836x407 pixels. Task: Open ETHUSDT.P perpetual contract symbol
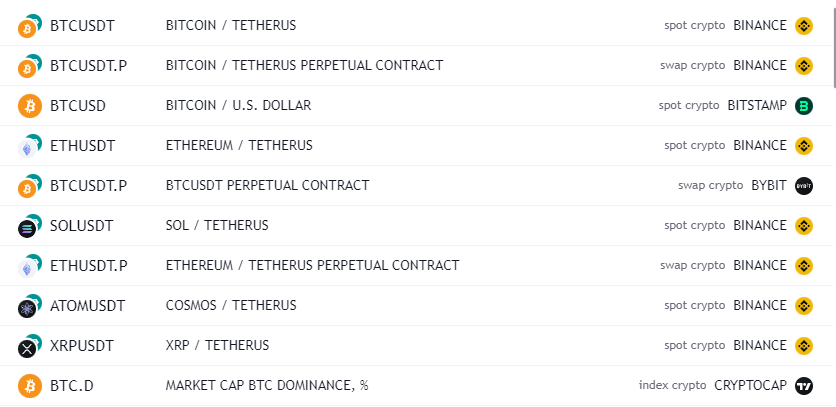(89, 265)
